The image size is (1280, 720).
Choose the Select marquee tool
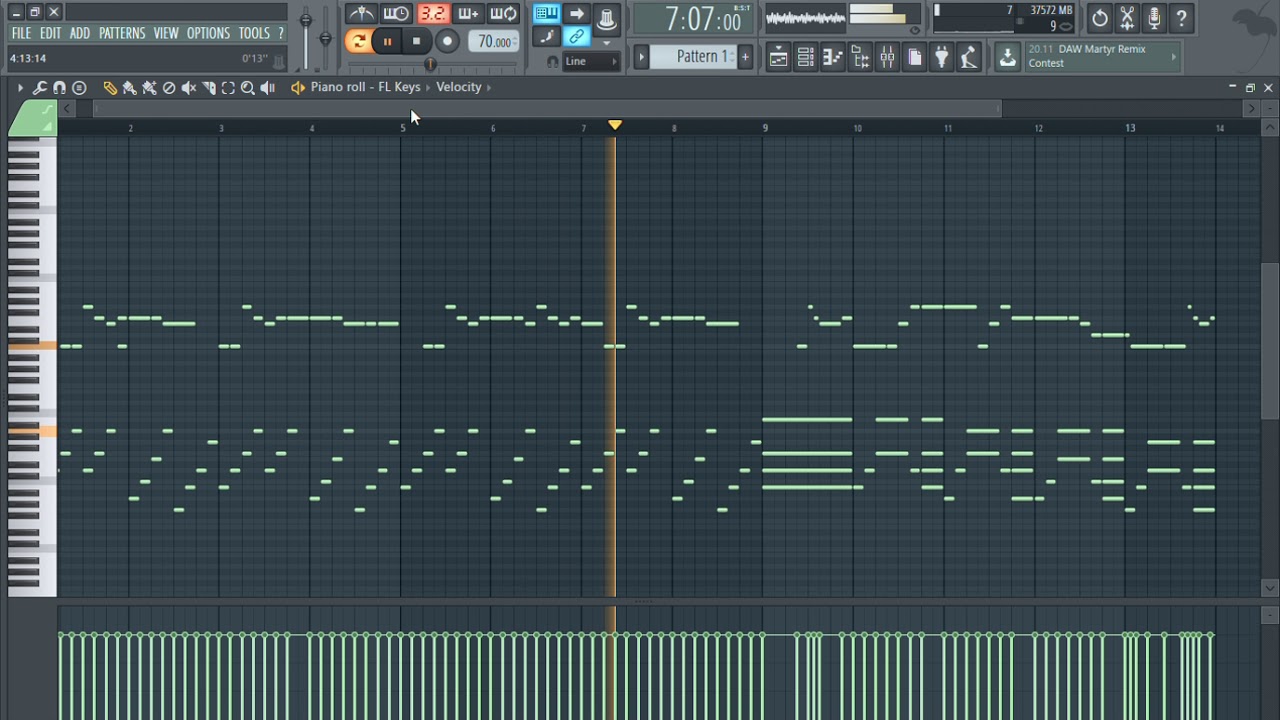[228, 88]
